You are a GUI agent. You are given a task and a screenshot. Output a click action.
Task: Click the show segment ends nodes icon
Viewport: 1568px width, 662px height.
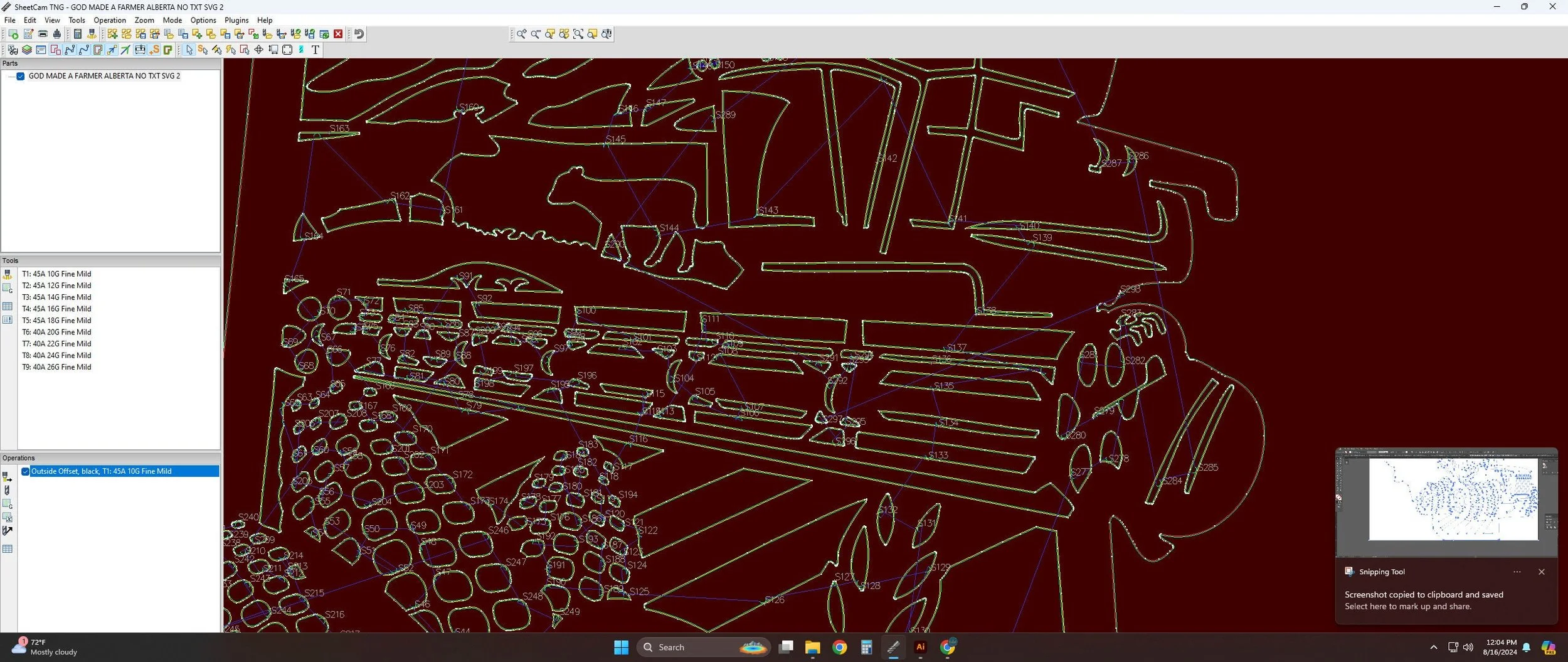coord(70,50)
